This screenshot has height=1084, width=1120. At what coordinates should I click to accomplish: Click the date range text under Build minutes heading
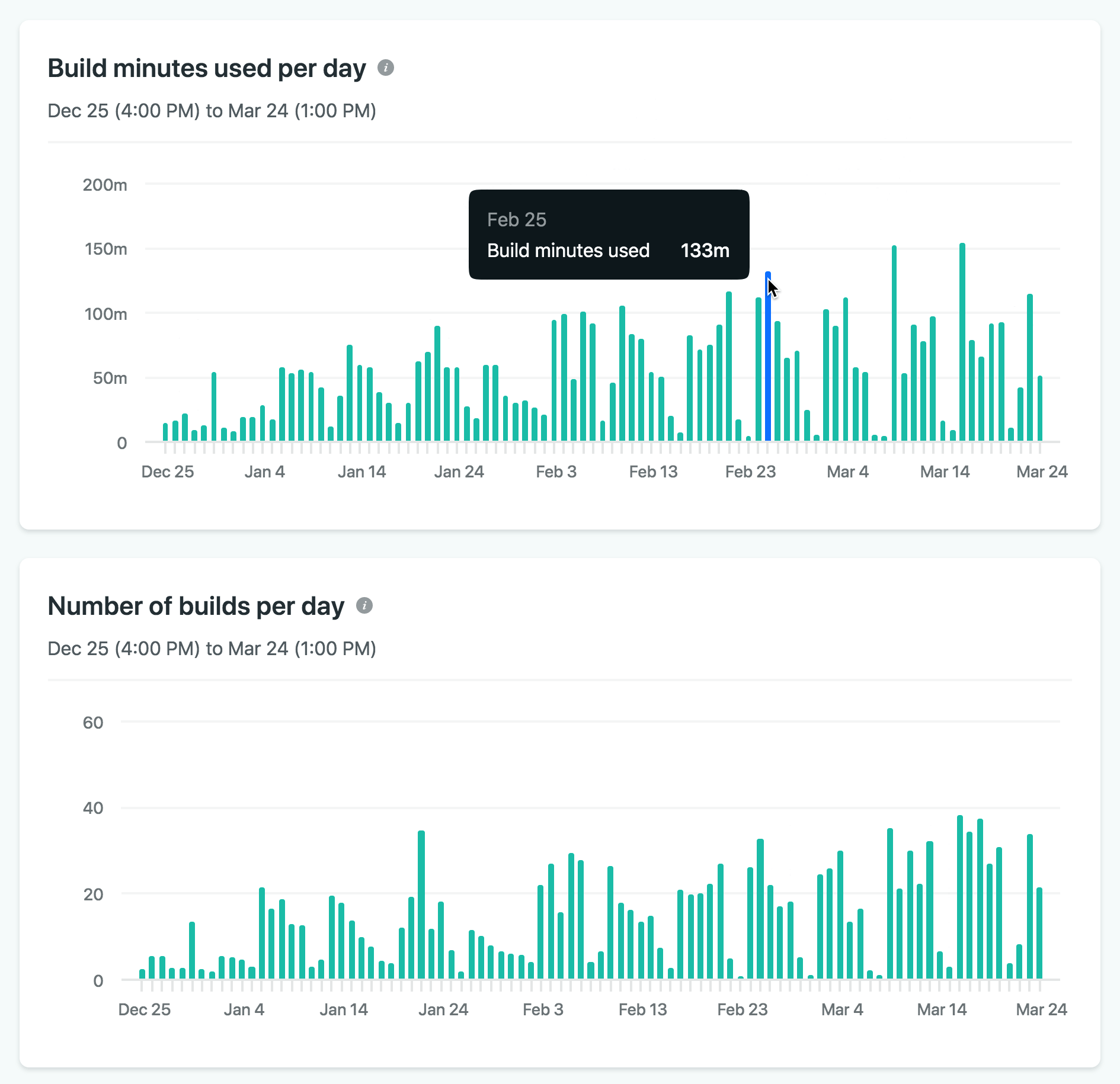212,111
